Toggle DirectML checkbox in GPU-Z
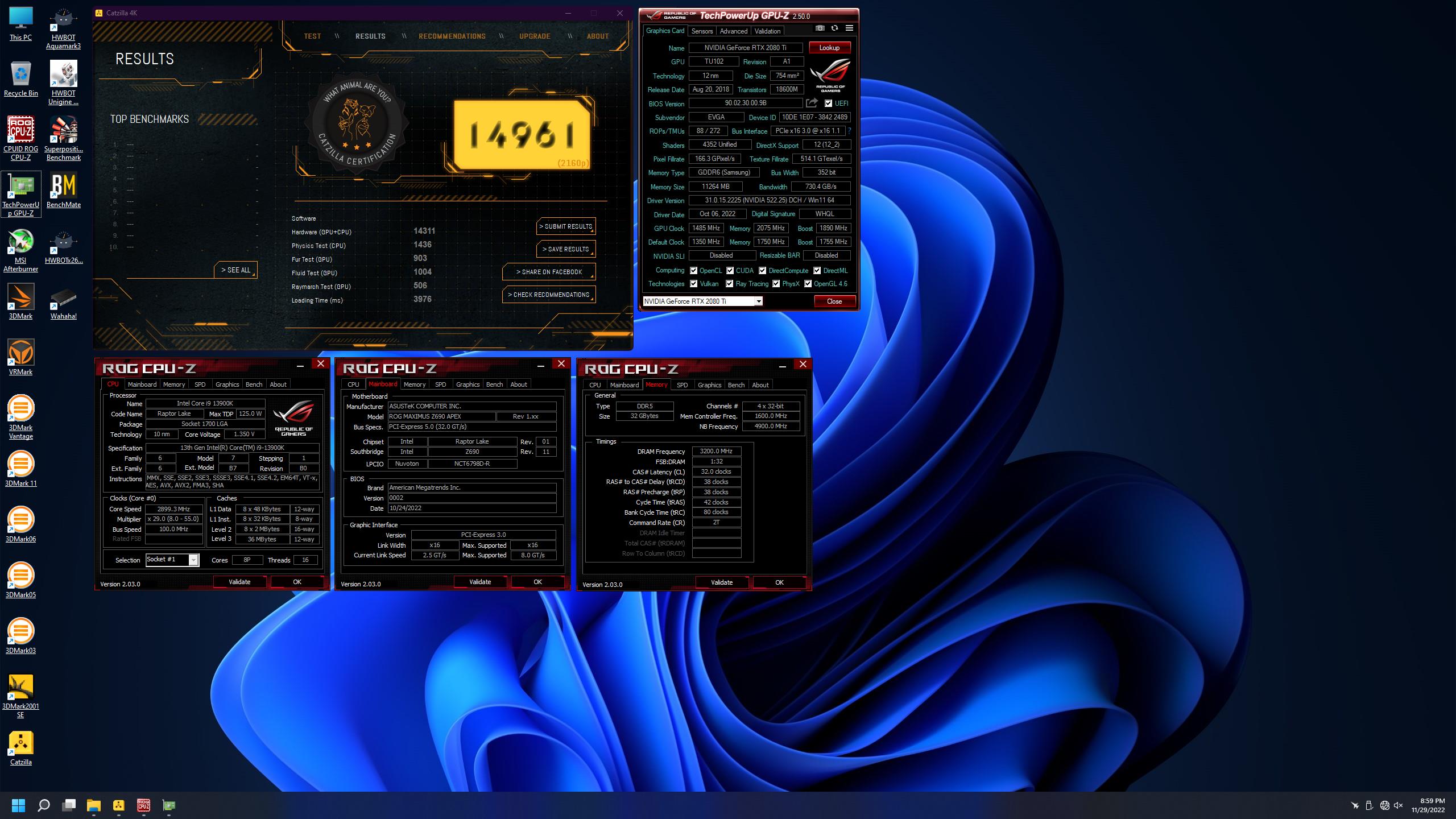Viewport: 1456px width, 819px height. click(817, 271)
